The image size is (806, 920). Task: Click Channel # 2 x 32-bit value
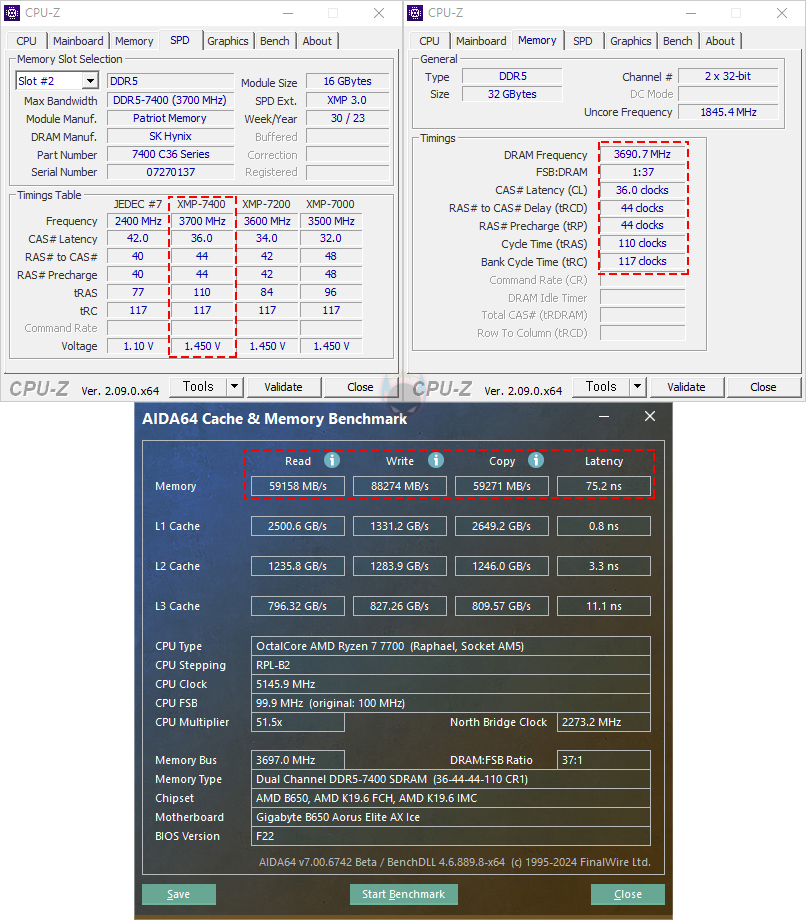coord(729,76)
